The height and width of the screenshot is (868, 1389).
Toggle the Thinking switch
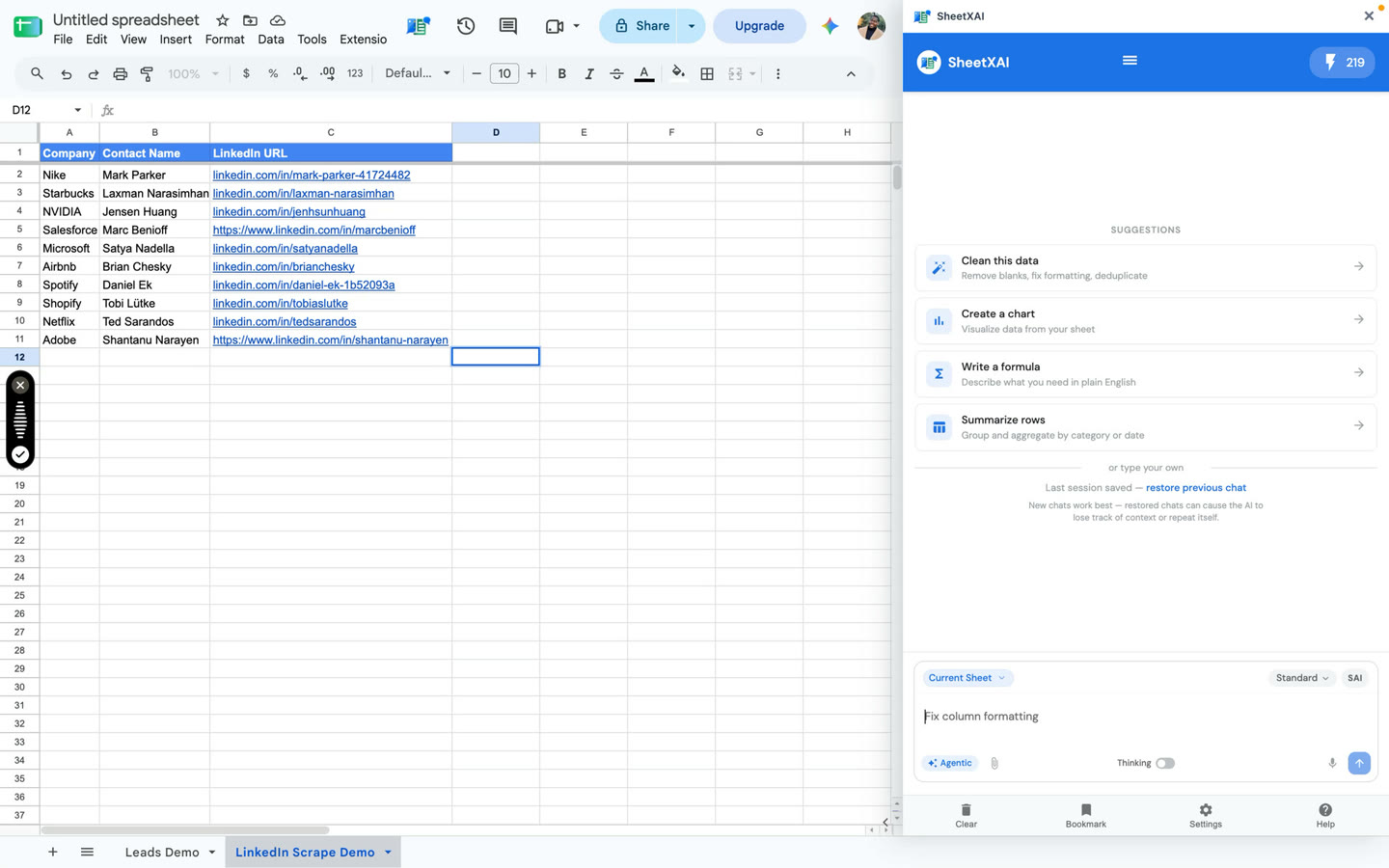(1165, 763)
